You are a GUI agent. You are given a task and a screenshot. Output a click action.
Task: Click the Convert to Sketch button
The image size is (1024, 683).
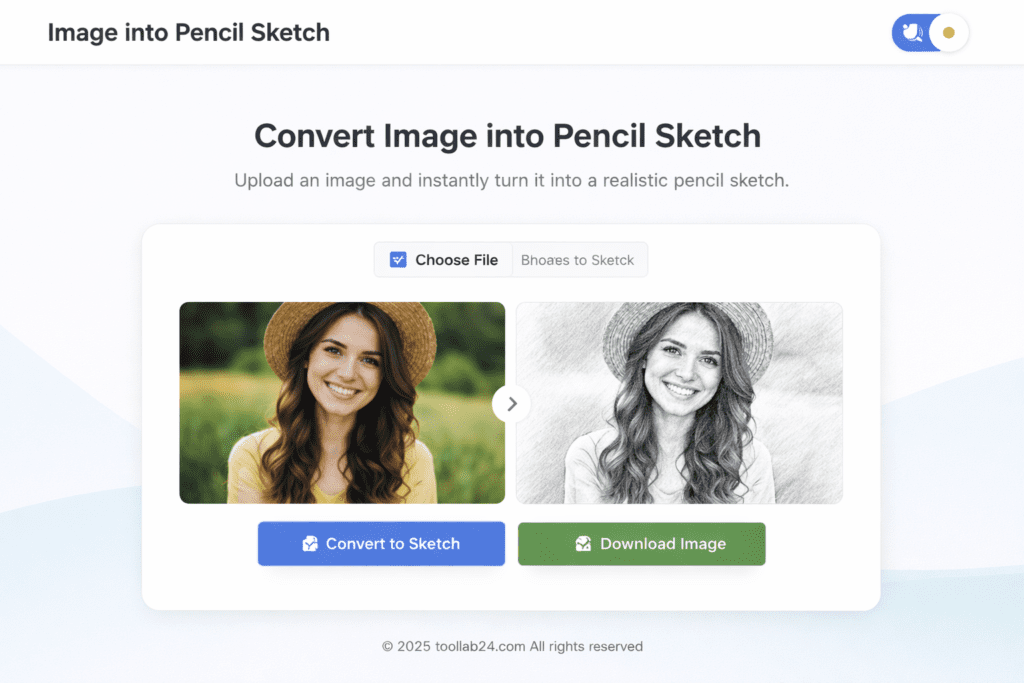coord(381,543)
